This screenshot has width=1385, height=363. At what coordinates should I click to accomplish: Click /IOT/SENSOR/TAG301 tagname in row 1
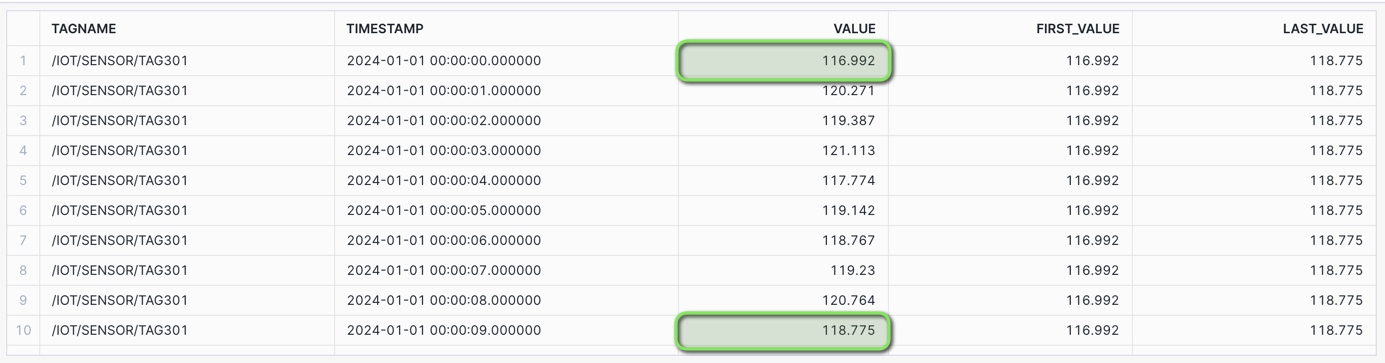pos(120,61)
